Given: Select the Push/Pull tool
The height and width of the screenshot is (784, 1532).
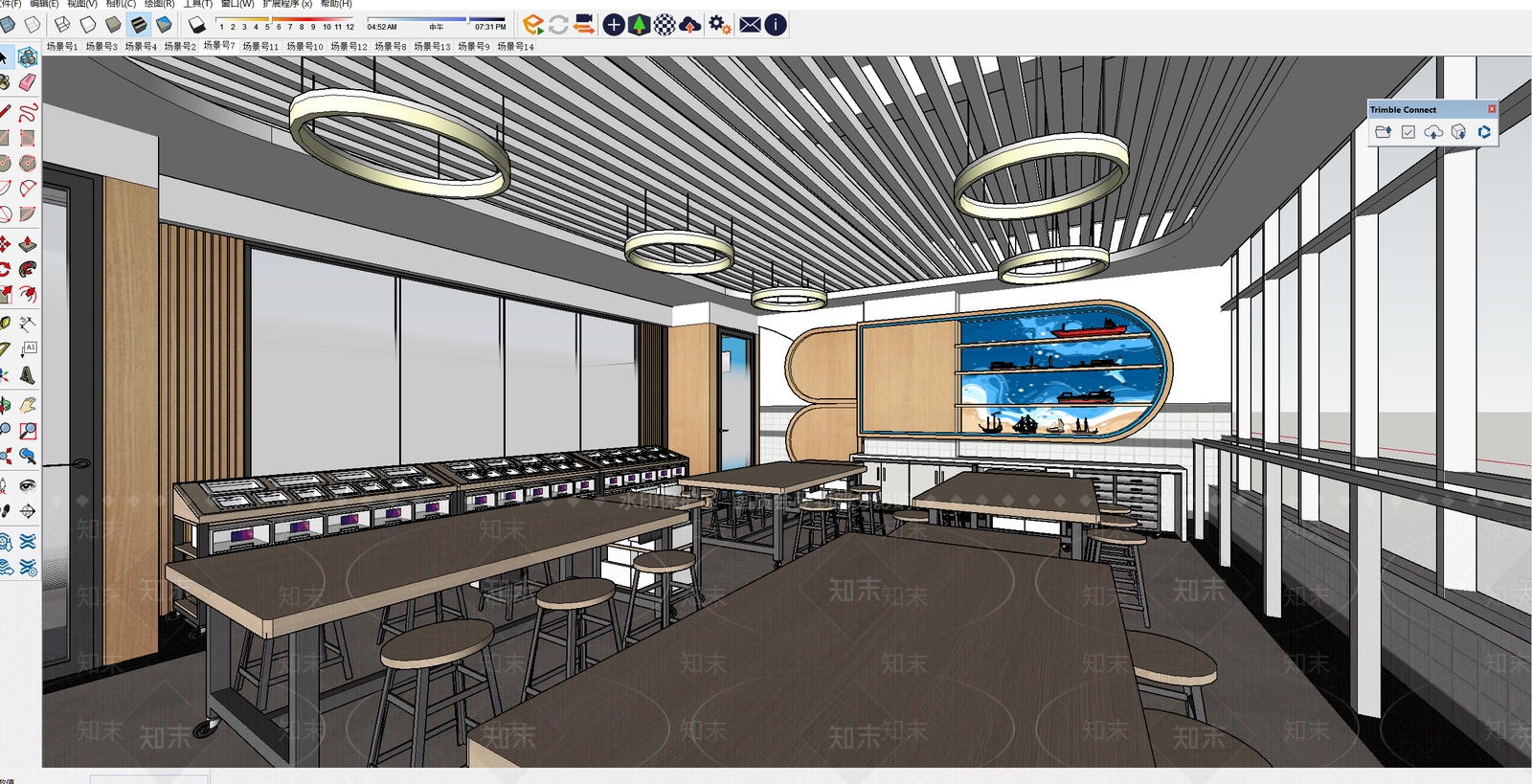Looking at the screenshot, I should [x=28, y=244].
